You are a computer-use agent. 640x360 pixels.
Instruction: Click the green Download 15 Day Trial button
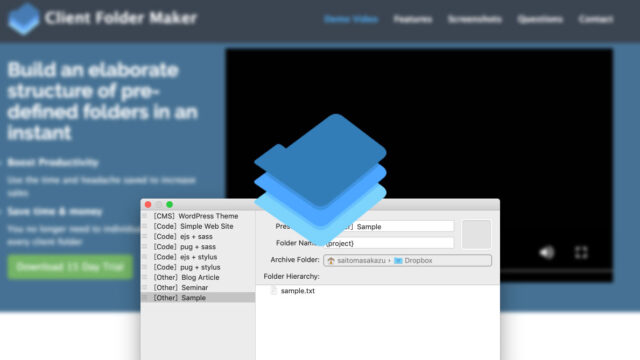point(70,267)
